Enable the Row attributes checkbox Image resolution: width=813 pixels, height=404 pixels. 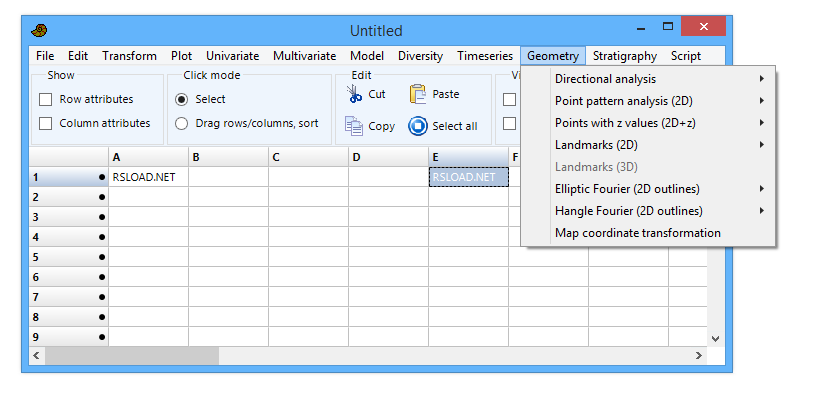pyautogui.click(x=45, y=99)
